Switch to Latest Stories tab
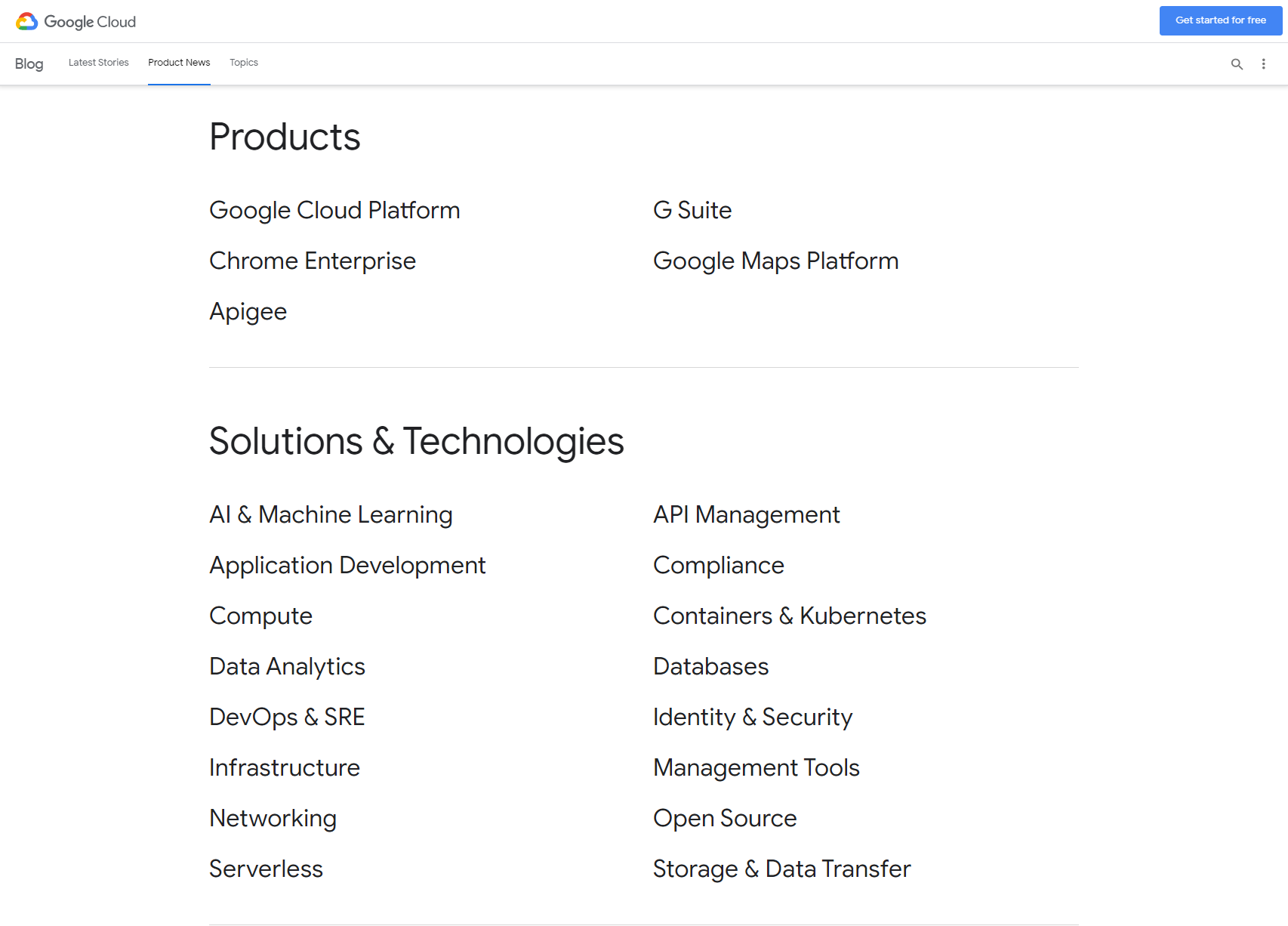 [98, 63]
